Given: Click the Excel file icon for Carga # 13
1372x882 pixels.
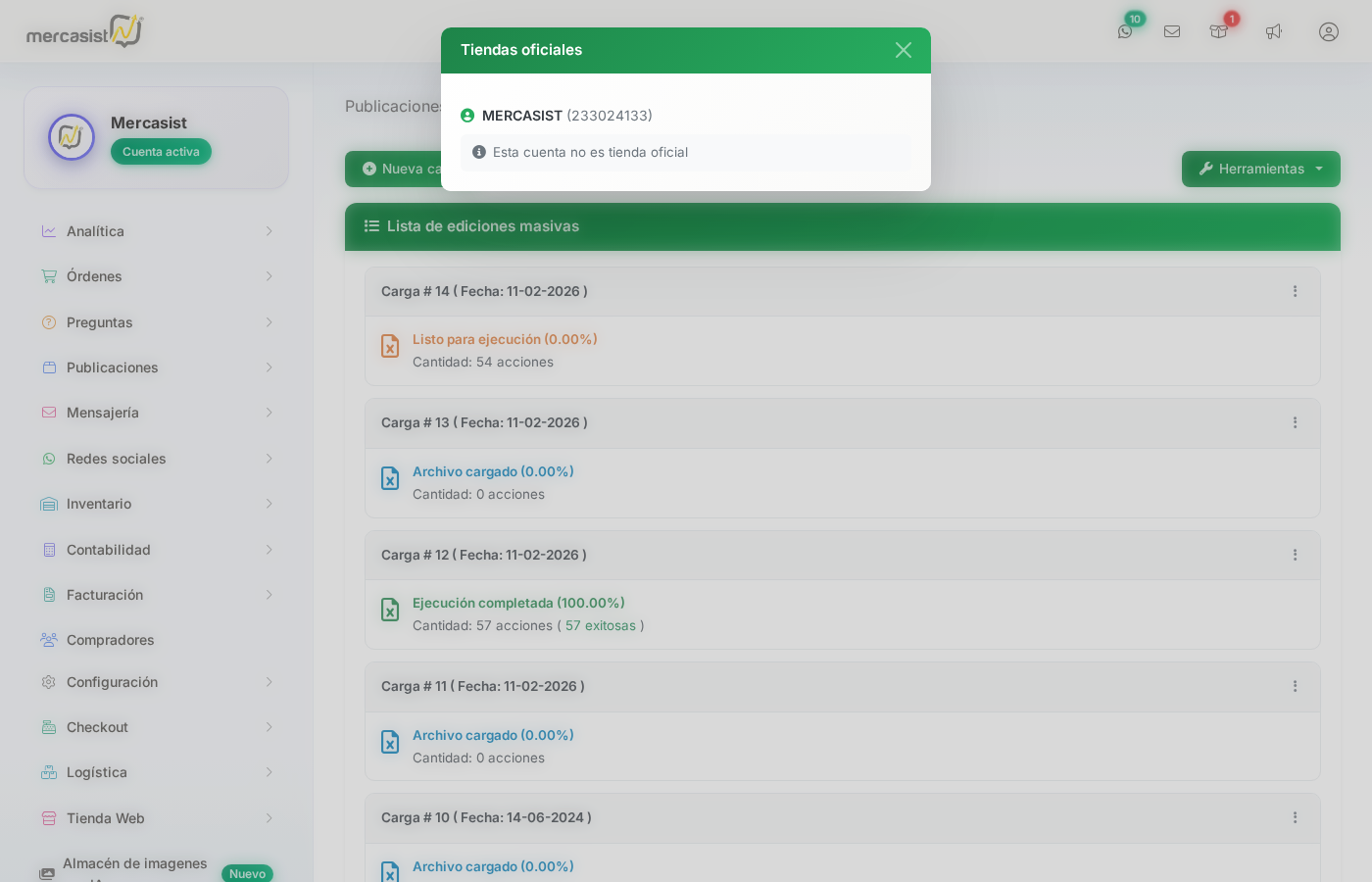Looking at the screenshot, I should [390, 478].
